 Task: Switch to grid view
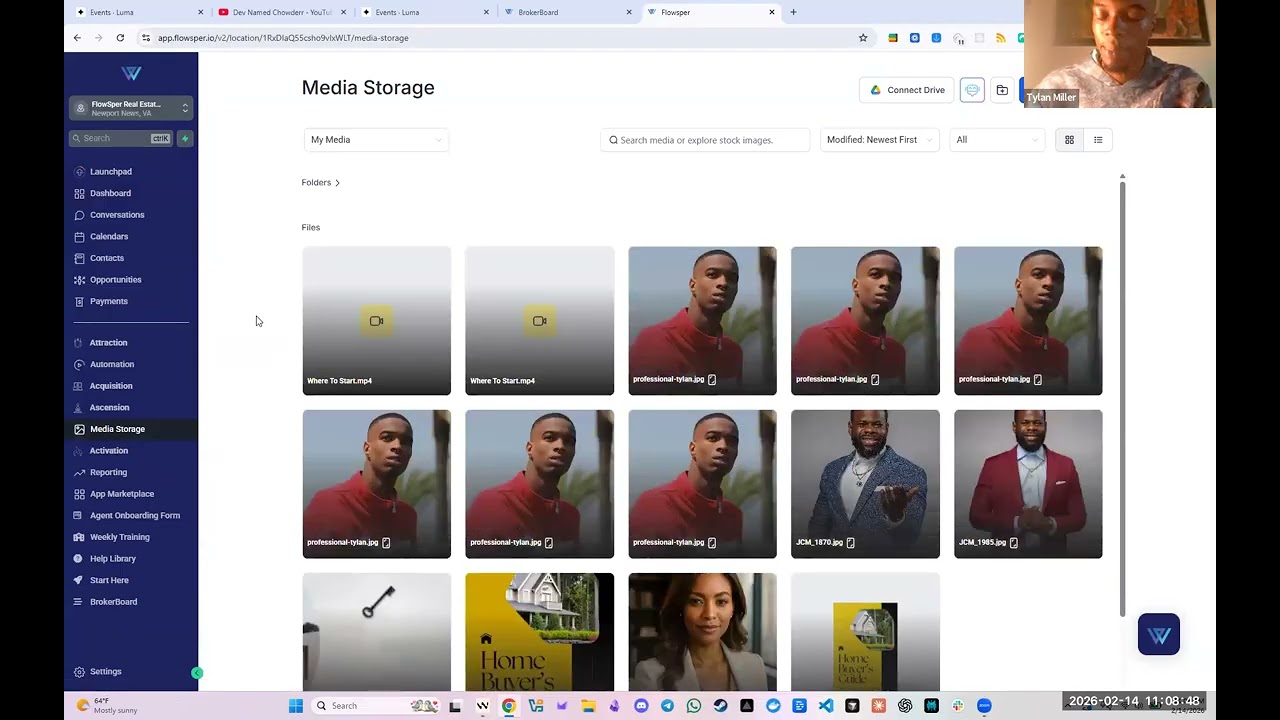tap(1069, 140)
